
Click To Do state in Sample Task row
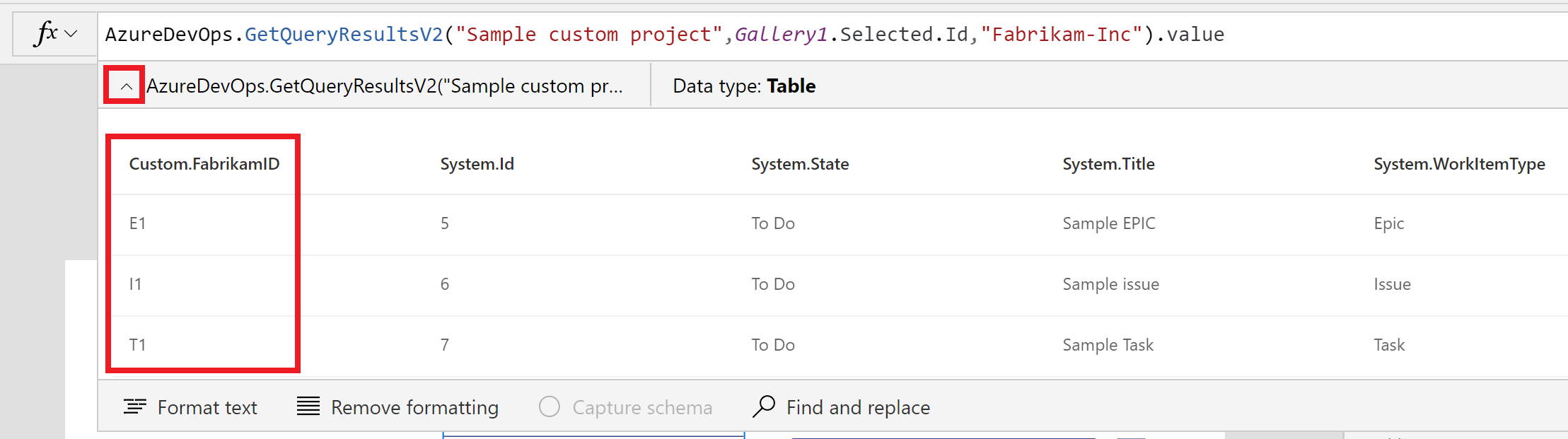click(773, 345)
